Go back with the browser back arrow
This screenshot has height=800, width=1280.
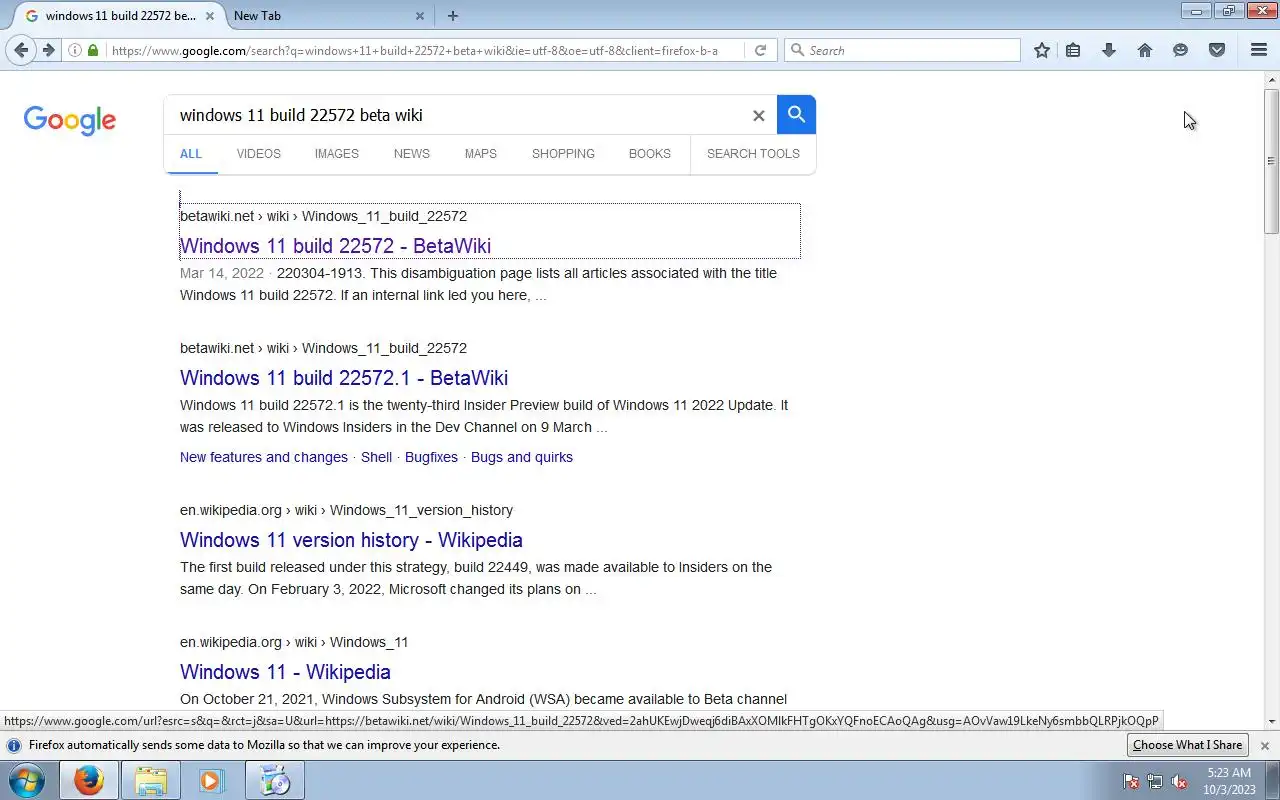coord(21,50)
